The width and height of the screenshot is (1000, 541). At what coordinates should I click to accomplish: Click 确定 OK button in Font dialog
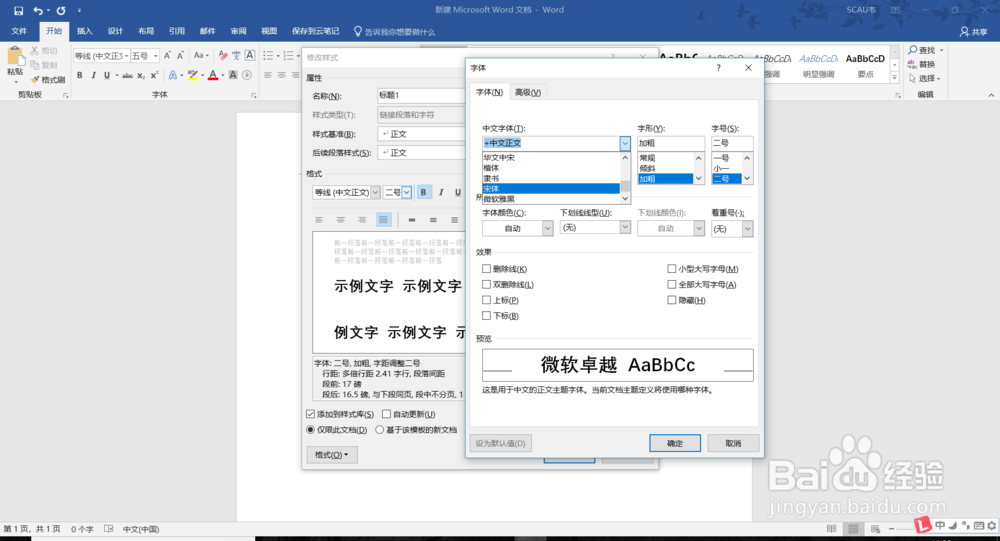(x=675, y=443)
